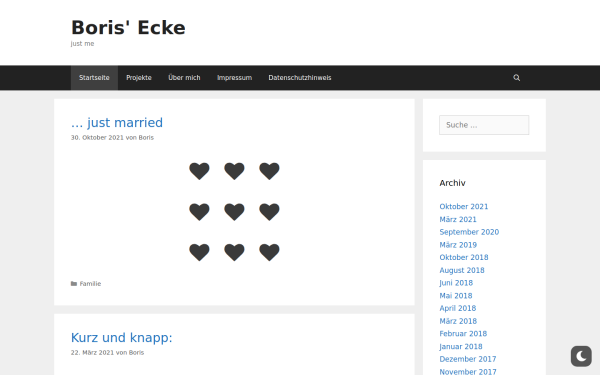Screen dimensions: 600x375
Task: Open the Projekte menu item
Action: 139,78
